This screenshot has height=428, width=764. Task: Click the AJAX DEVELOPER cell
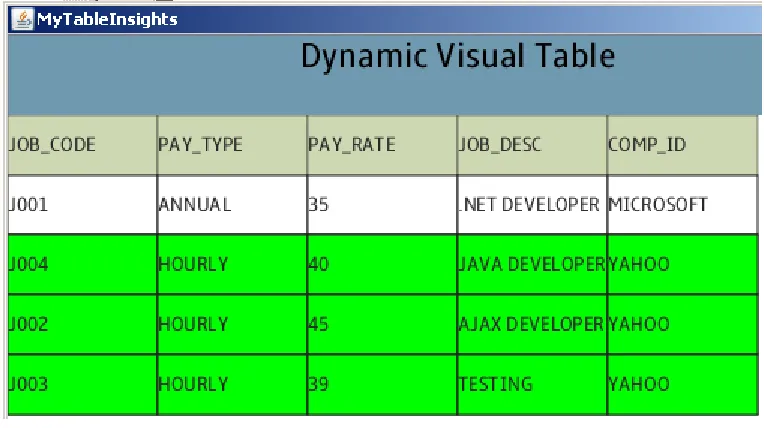(x=532, y=324)
